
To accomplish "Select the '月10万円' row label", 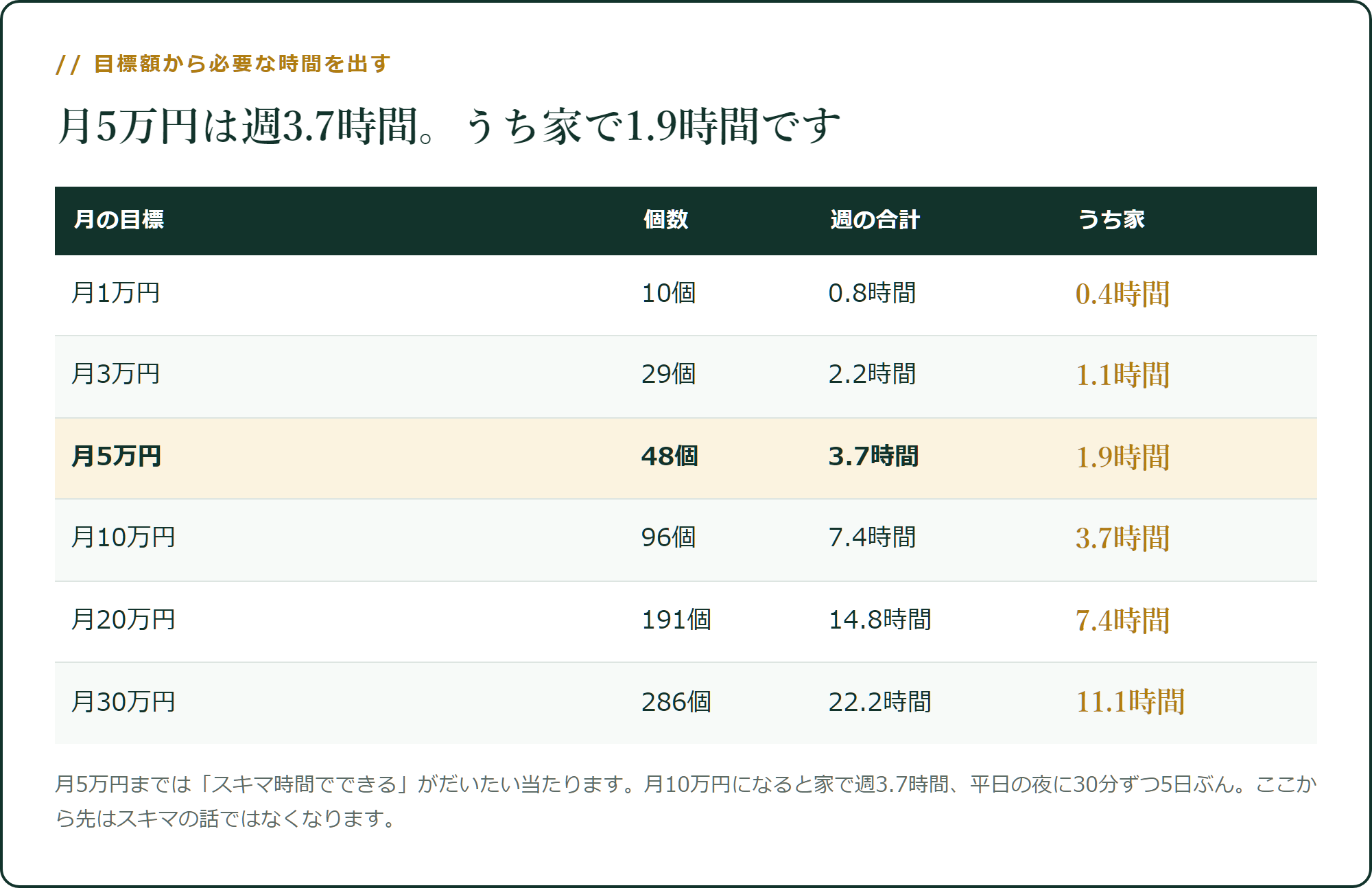I will (123, 537).
